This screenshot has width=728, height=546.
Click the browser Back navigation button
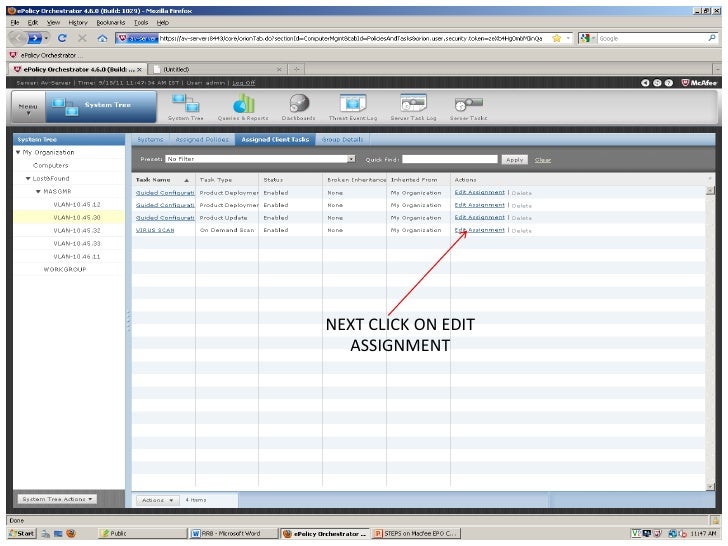(17, 38)
